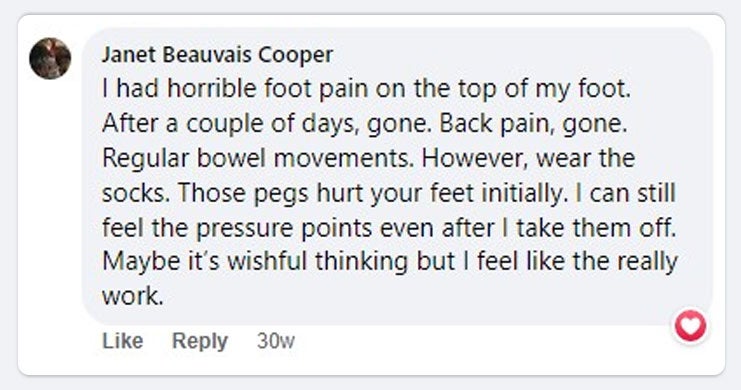The width and height of the screenshot is (741, 390).
Task: Like Janet's comment
Action: pyautogui.click(x=122, y=341)
